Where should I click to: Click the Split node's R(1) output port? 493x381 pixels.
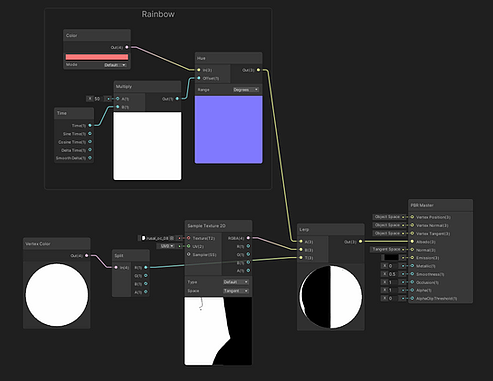146,267
